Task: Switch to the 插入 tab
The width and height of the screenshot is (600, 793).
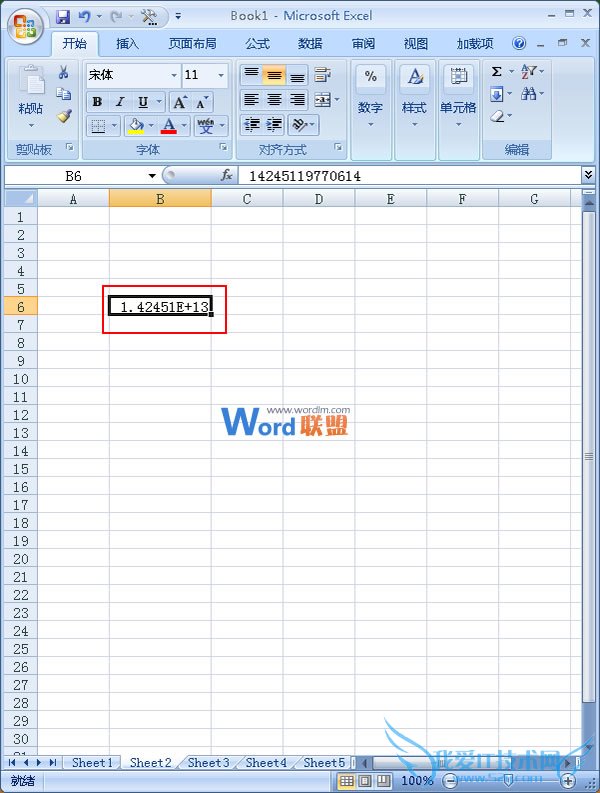Action: pyautogui.click(x=127, y=44)
